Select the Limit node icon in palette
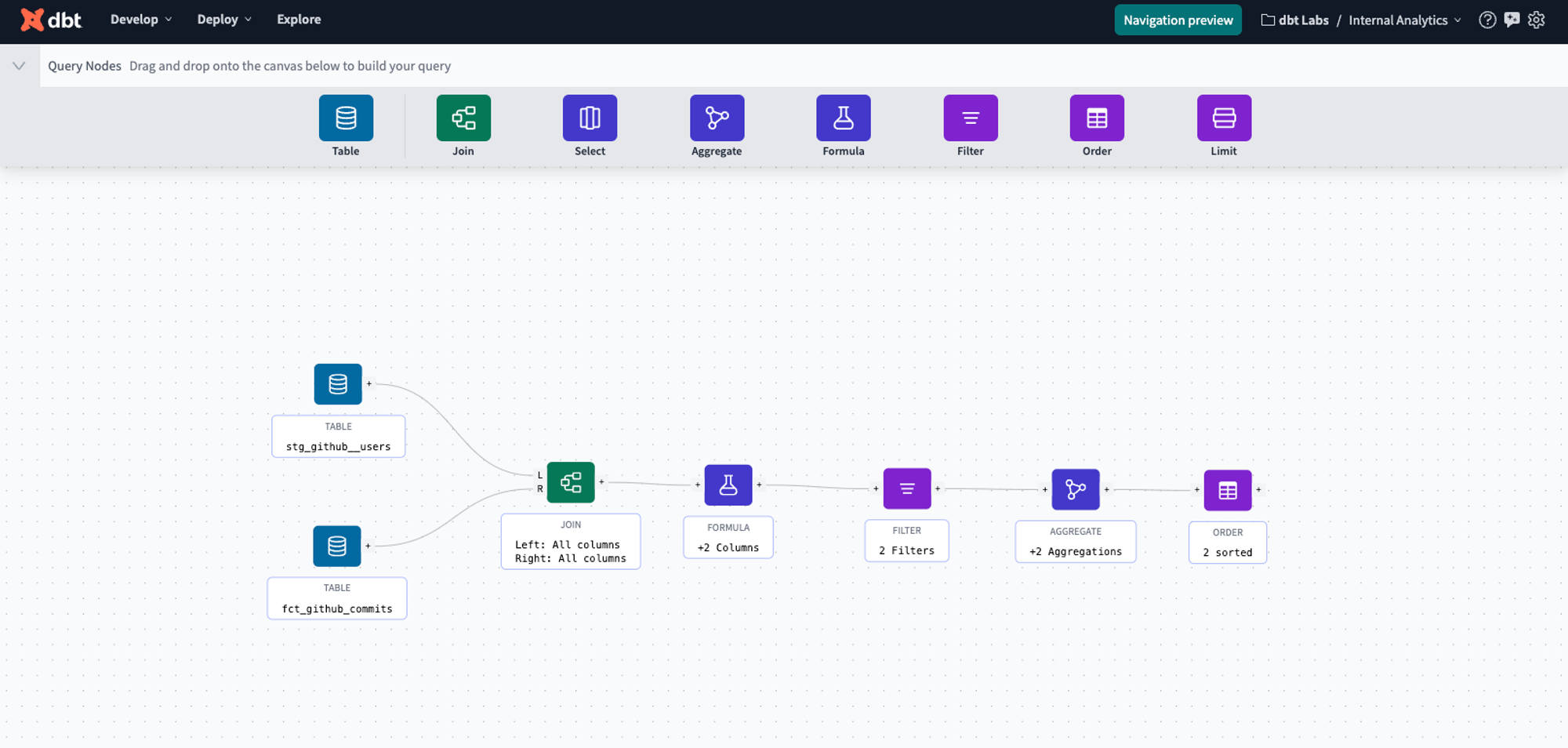The image size is (1568, 748). pyautogui.click(x=1223, y=118)
